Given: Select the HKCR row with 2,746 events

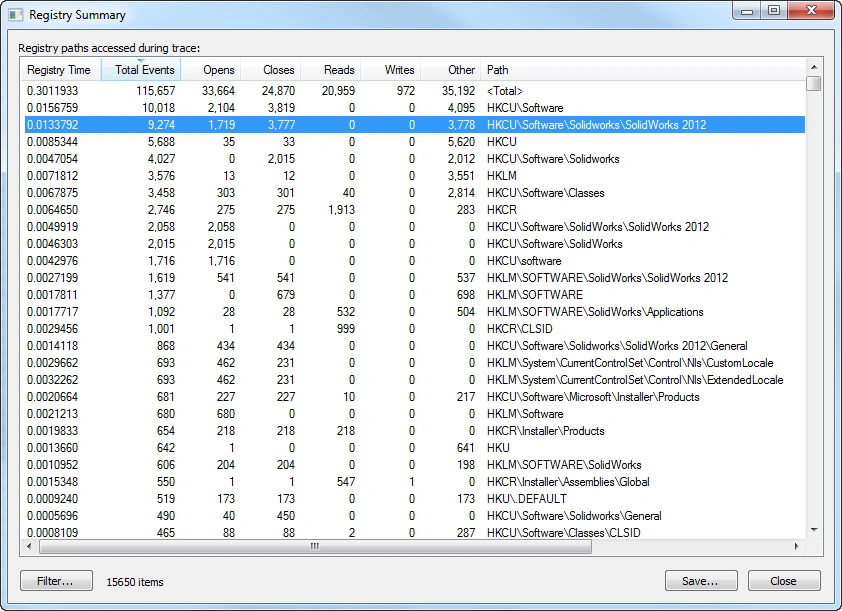Looking at the screenshot, I should point(415,210).
